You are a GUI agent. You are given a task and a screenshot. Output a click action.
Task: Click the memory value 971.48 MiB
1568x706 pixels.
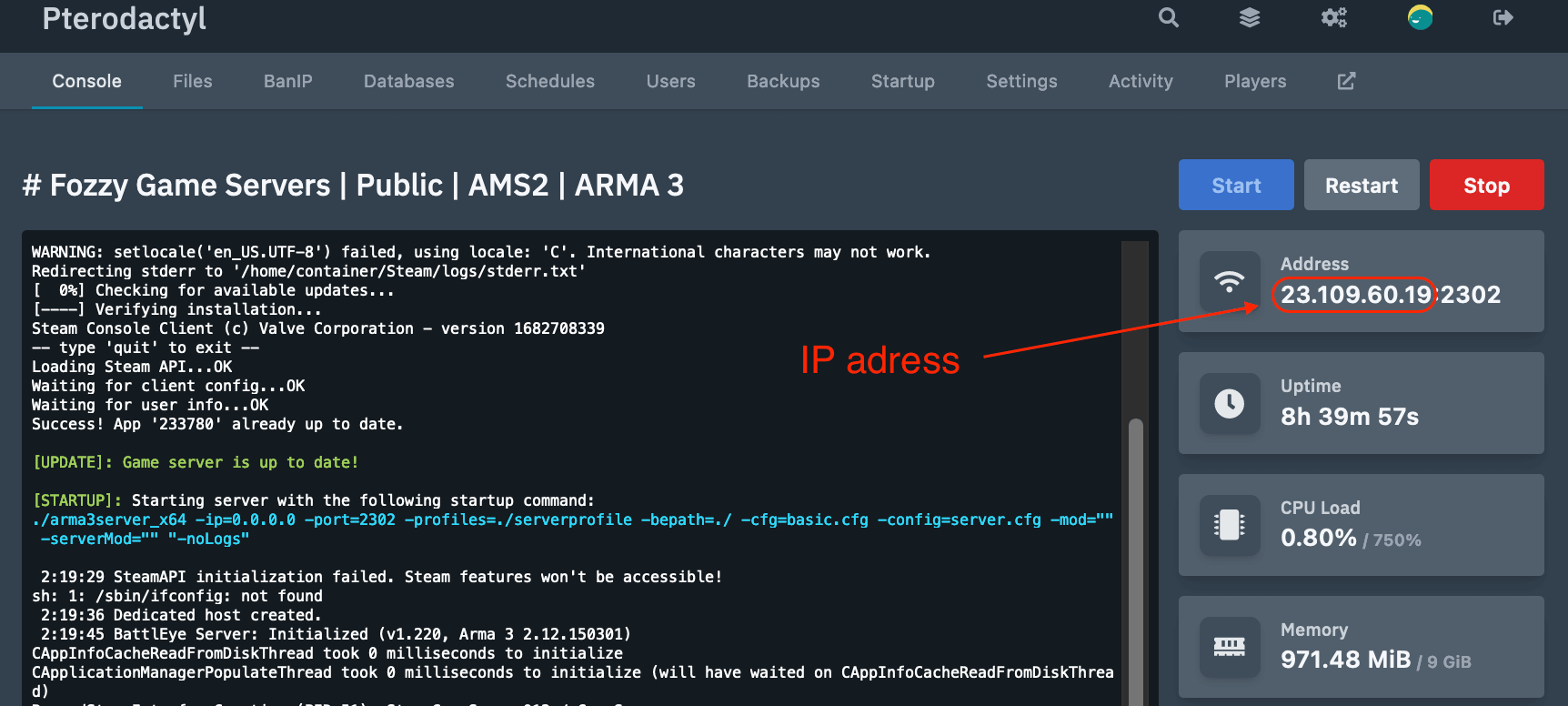point(1346,660)
